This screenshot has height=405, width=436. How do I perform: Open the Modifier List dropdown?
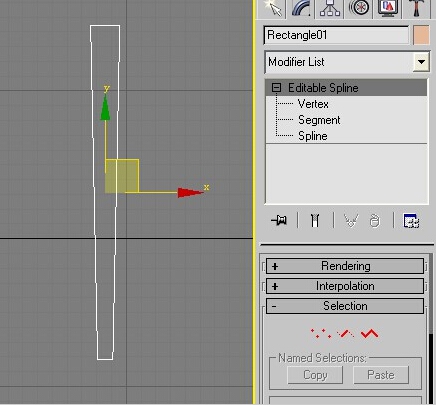coord(347,62)
